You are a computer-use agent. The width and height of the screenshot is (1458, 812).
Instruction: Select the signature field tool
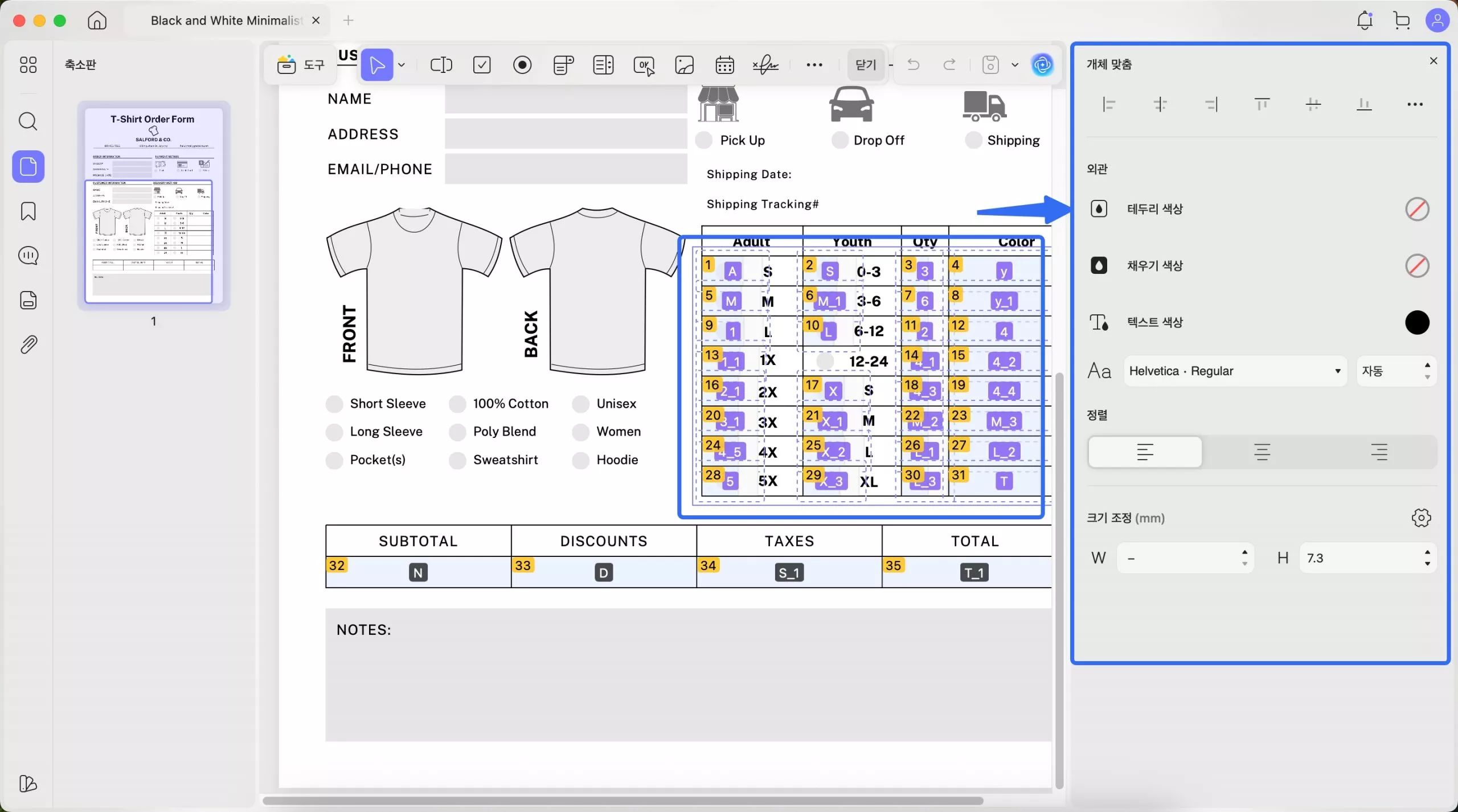coord(765,65)
